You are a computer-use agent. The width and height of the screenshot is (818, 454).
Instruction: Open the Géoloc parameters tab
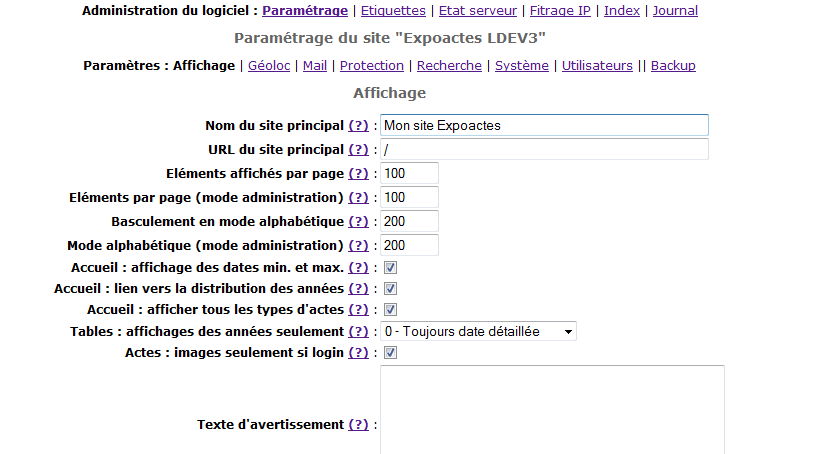[269, 66]
